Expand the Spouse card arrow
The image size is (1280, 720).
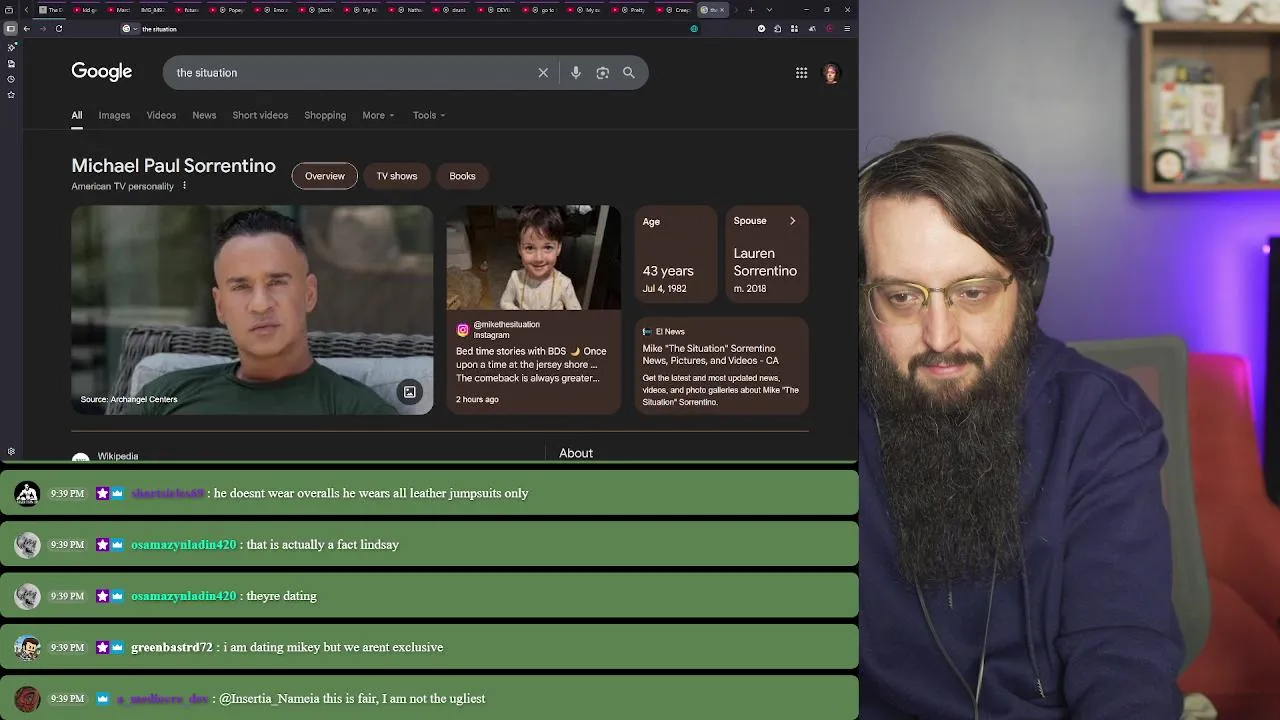click(792, 221)
